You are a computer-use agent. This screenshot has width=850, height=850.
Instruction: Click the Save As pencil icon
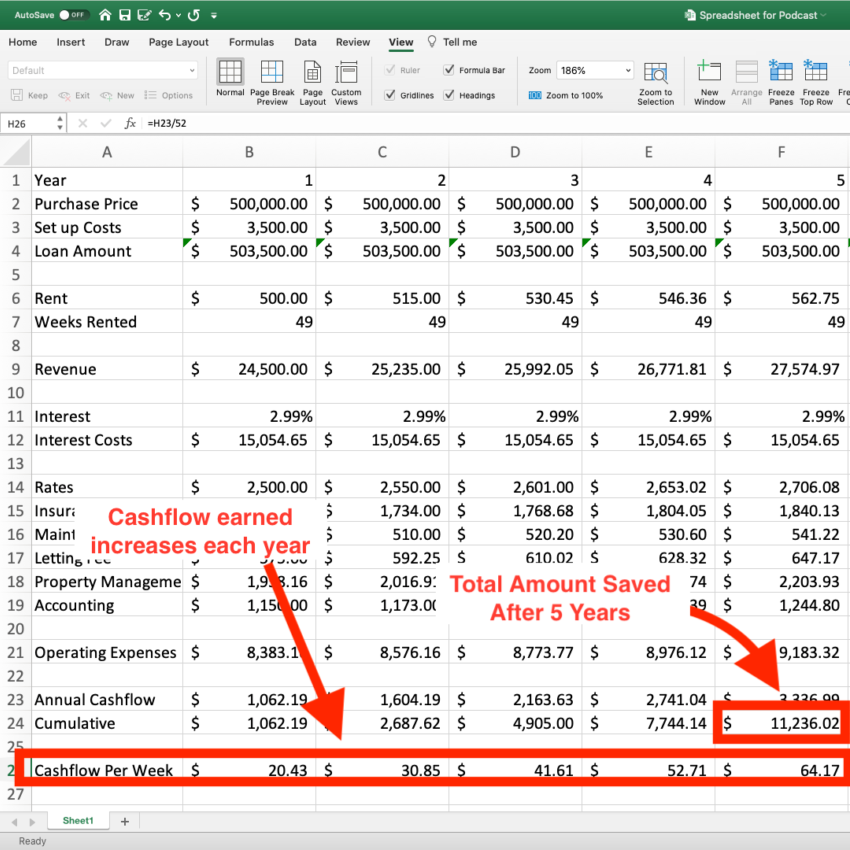click(144, 15)
